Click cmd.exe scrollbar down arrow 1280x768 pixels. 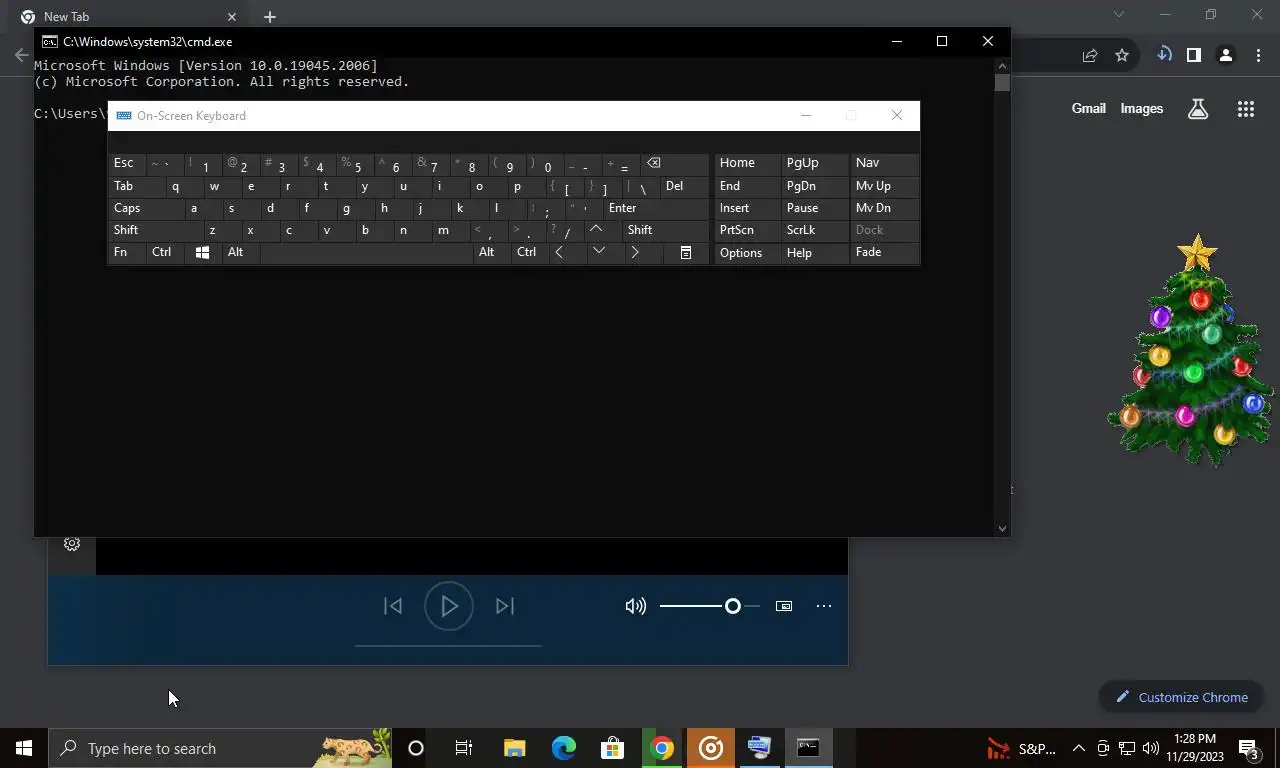click(x=1002, y=528)
